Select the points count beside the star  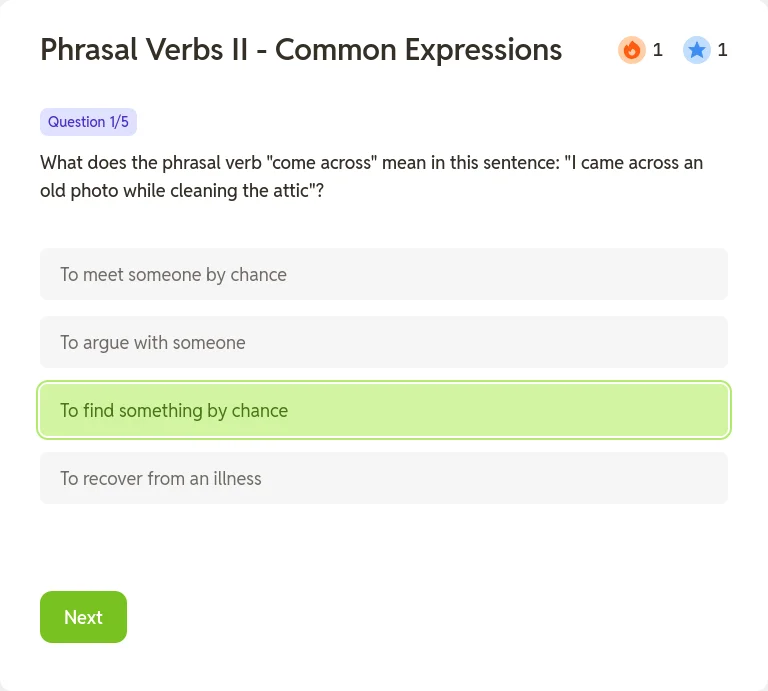click(722, 50)
